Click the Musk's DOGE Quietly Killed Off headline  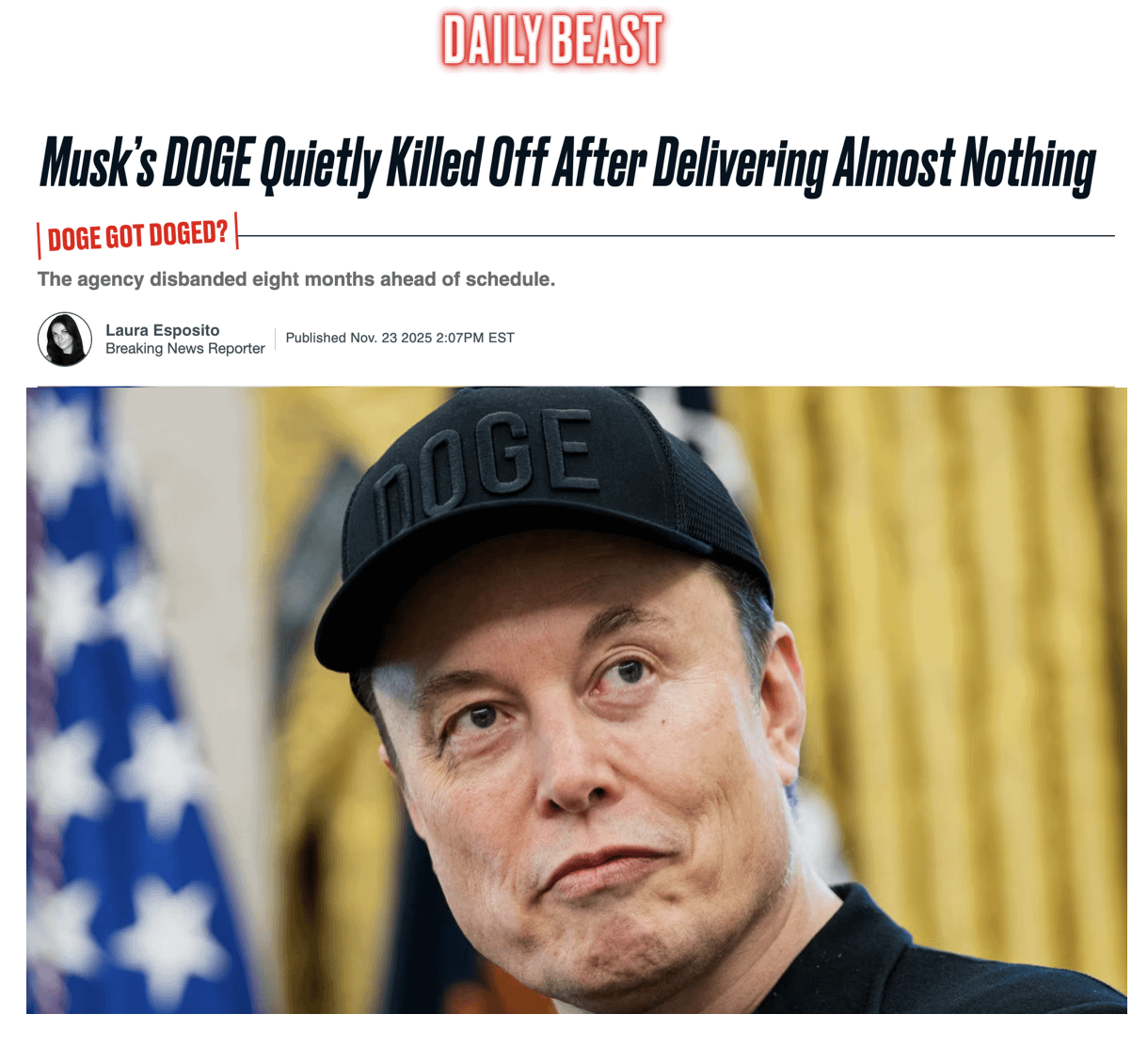click(567, 164)
